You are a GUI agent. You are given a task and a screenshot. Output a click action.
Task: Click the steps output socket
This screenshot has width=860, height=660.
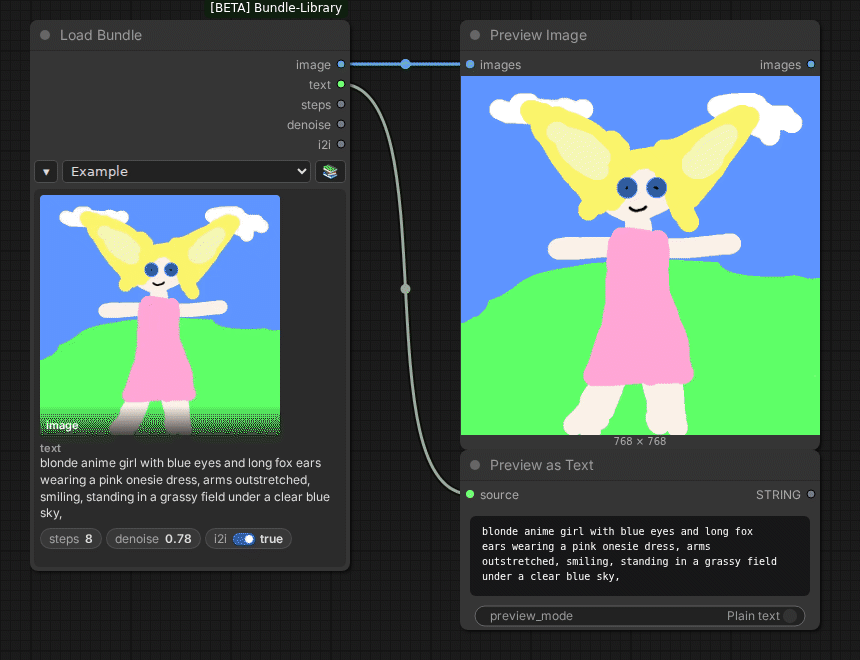[x=341, y=104]
